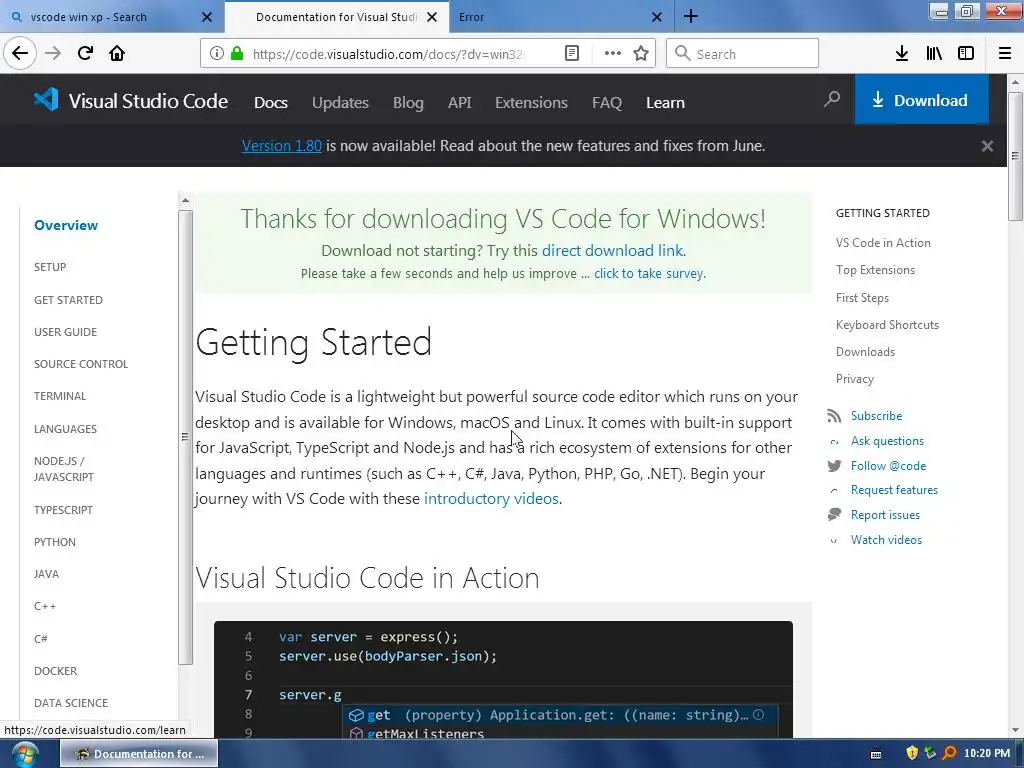Click Watch videos link
1024x768 pixels.
click(886, 539)
